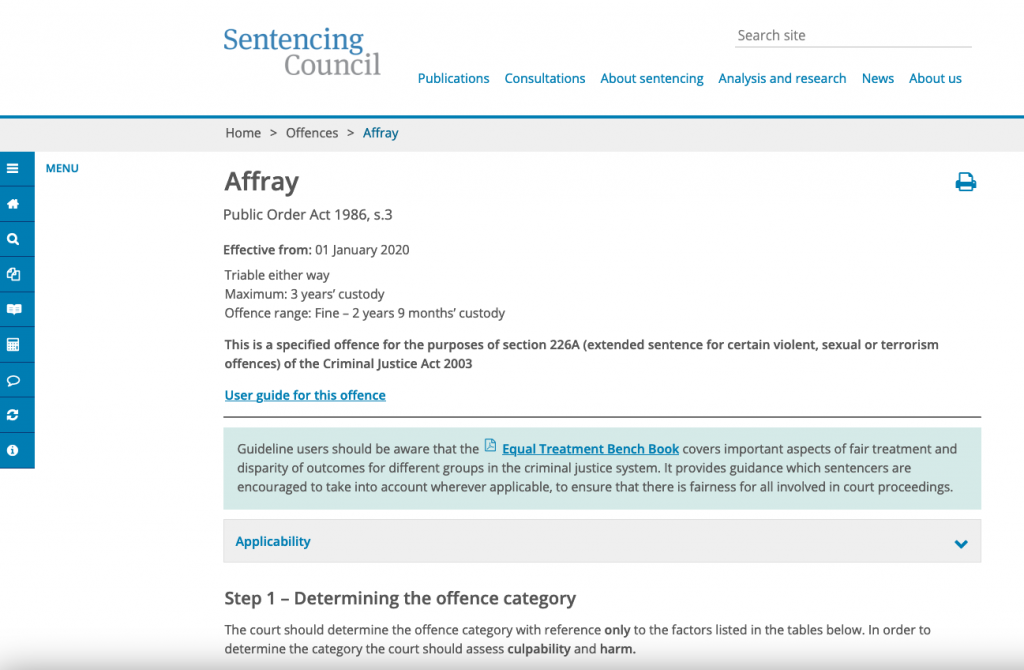The width and height of the screenshot is (1024, 670).
Task: Click the copy documents icon in sidebar
Action: pyautogui.click(x=13, y=274)
